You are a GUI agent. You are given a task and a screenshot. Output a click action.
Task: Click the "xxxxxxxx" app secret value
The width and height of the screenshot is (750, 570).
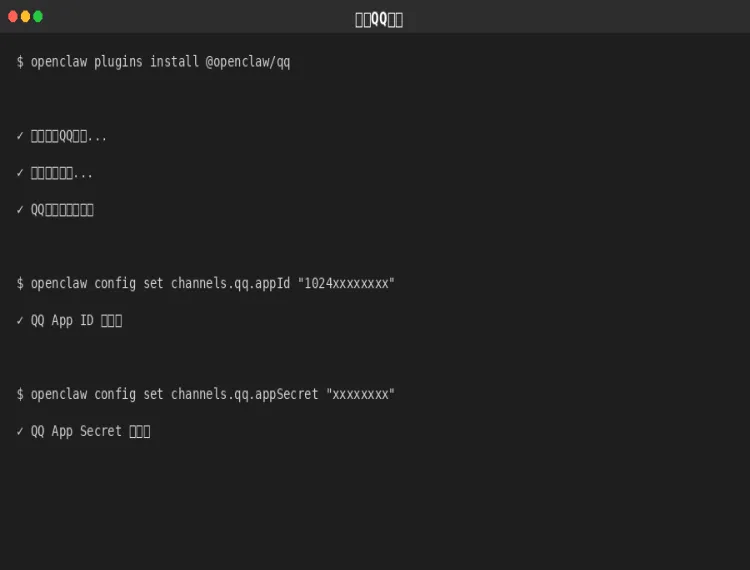pos(360,395)
